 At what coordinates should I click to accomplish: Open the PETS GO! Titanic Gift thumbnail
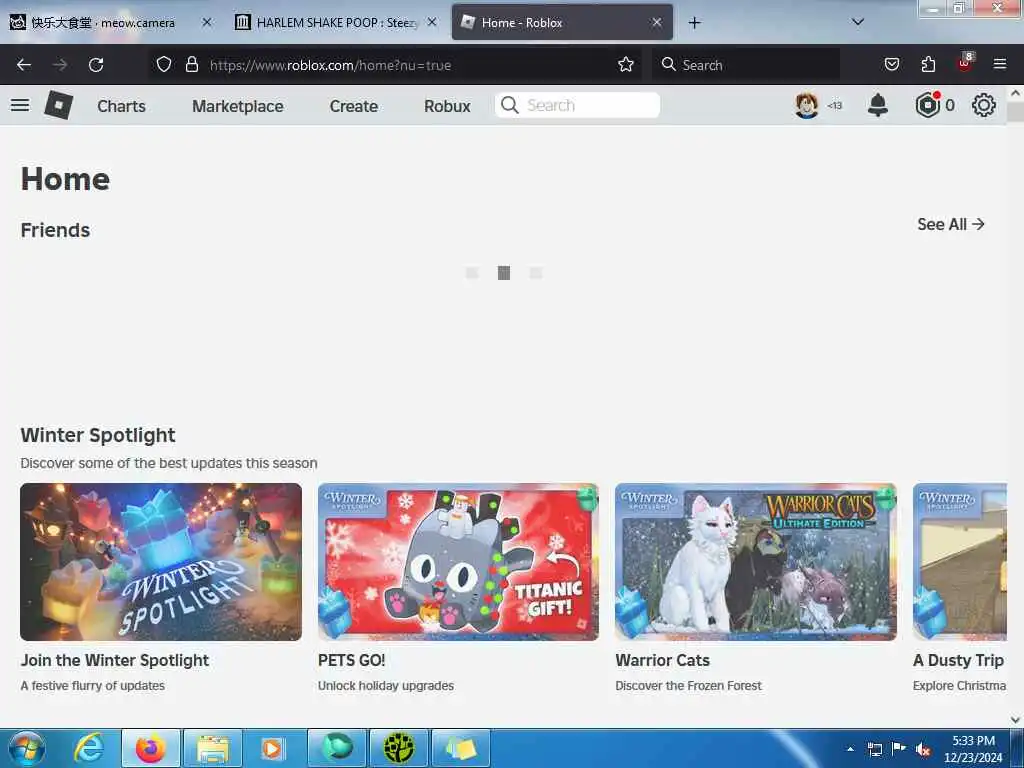(458, 562)
